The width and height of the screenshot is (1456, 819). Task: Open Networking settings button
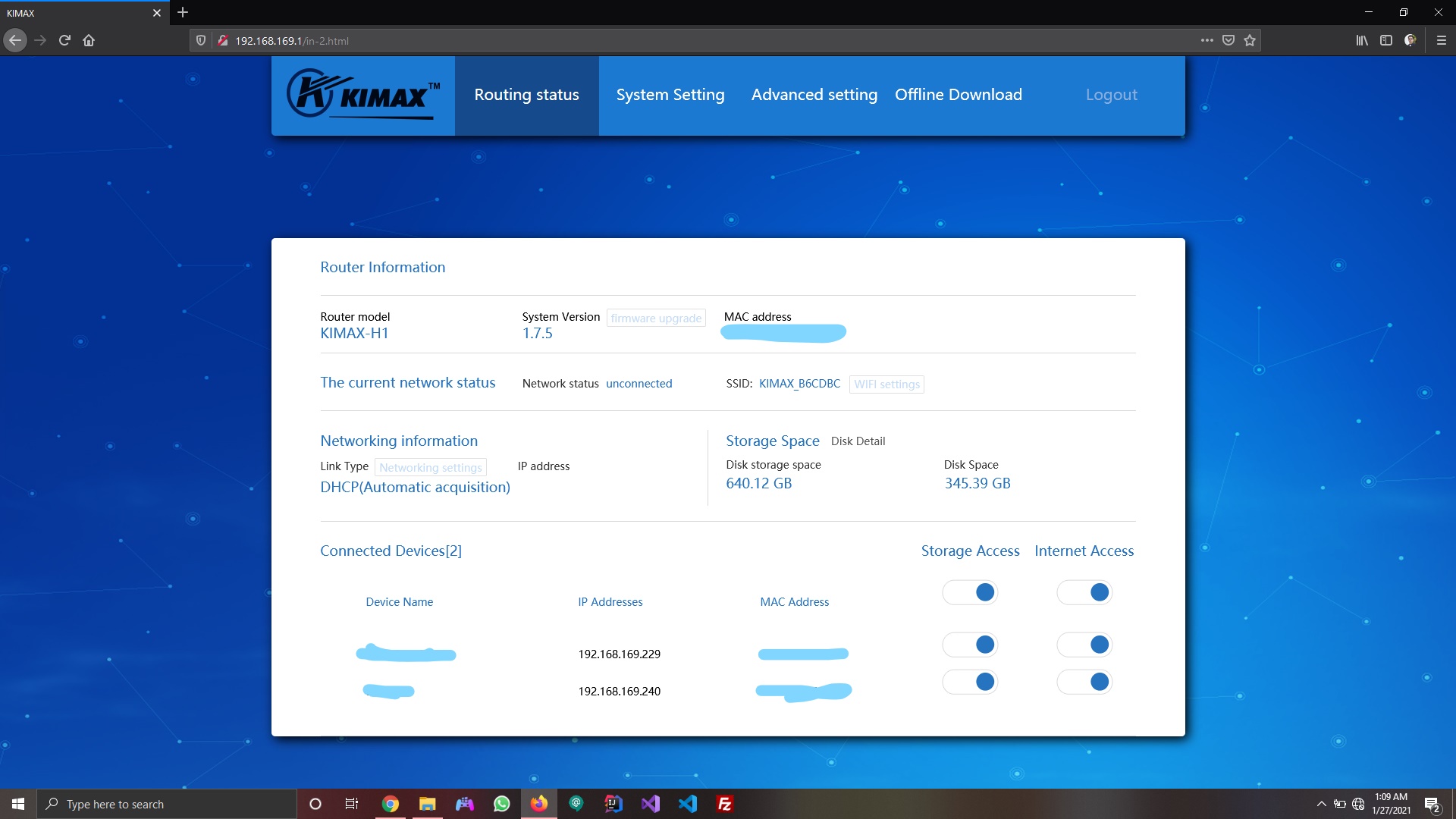[x=431, y=468]
